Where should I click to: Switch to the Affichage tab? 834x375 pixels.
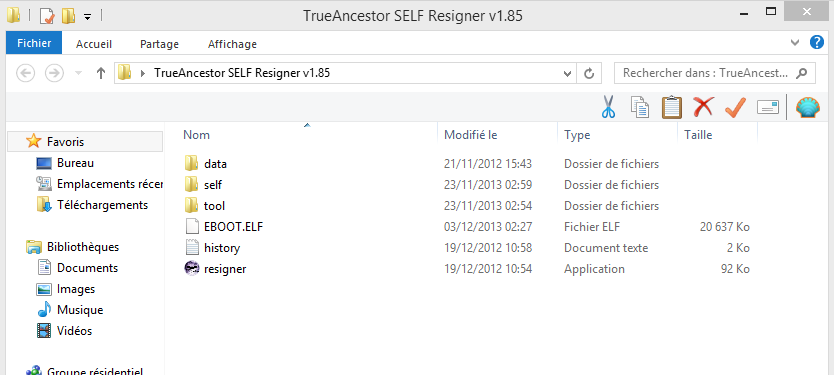coord(232,44)
